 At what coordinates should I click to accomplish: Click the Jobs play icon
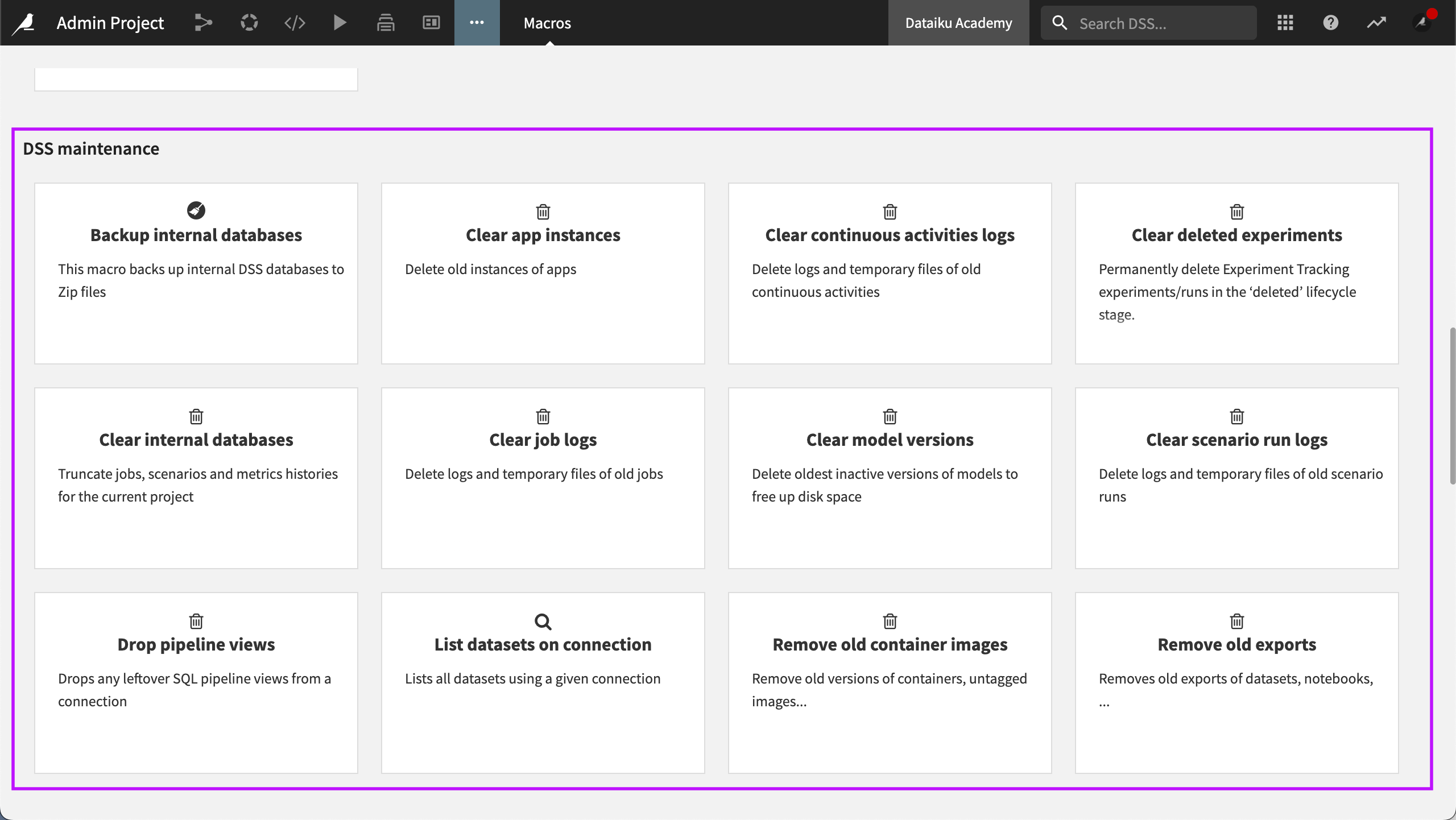click(x=340, y=23)
